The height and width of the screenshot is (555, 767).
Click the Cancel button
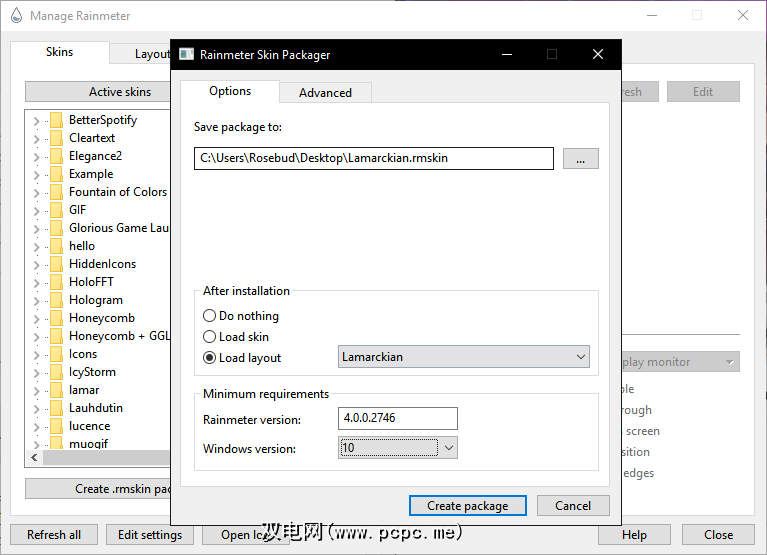coord(573,506)
